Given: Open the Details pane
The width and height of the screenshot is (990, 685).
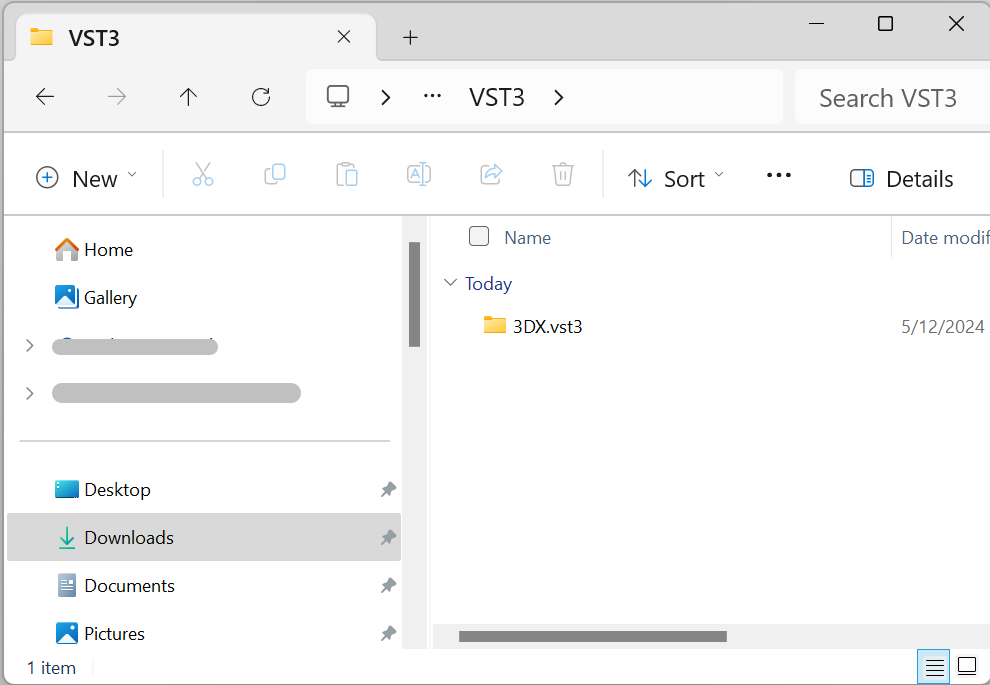Looking at the screenshot, I should [902, 178].
